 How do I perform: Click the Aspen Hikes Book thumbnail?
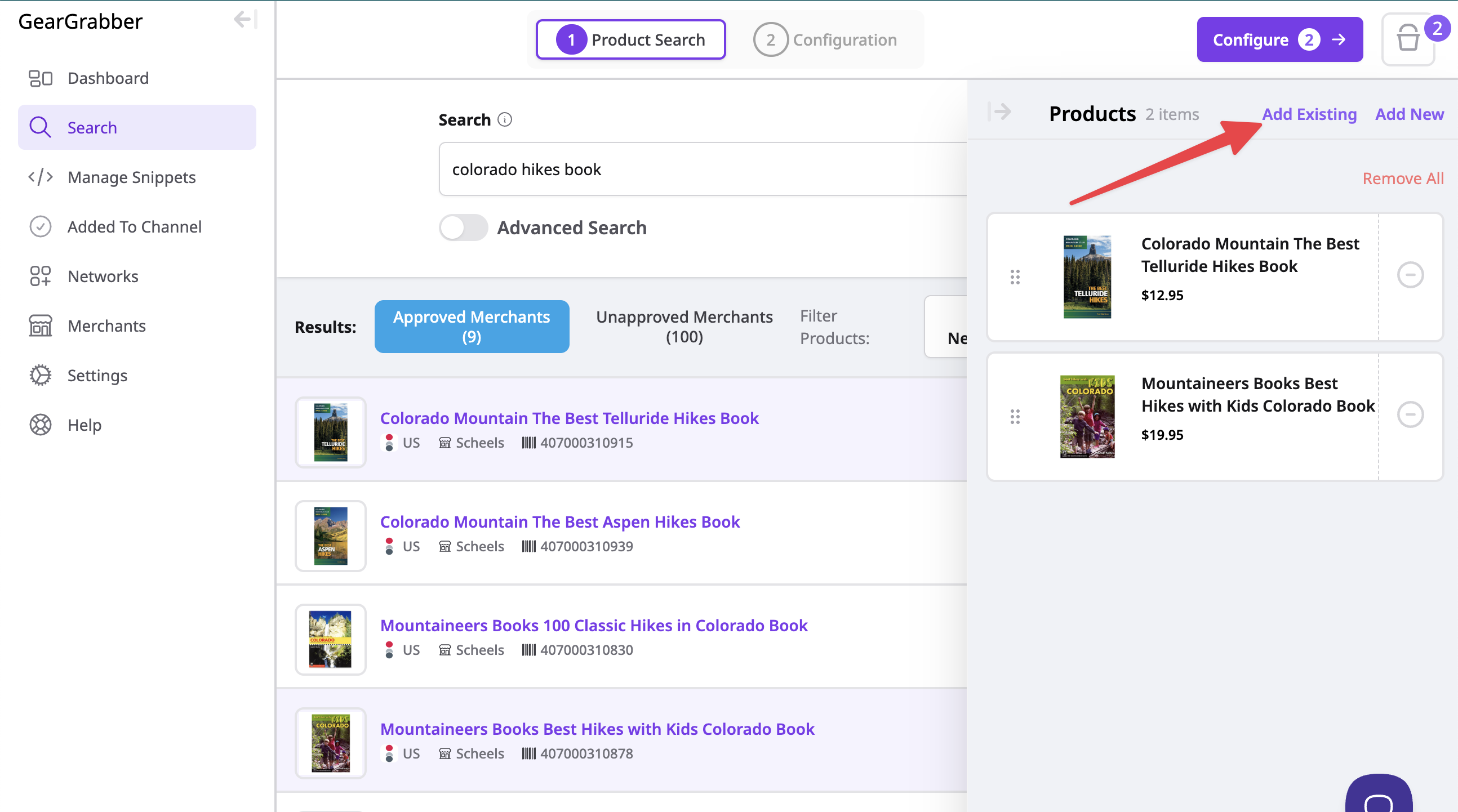click(x=331, y=536)
